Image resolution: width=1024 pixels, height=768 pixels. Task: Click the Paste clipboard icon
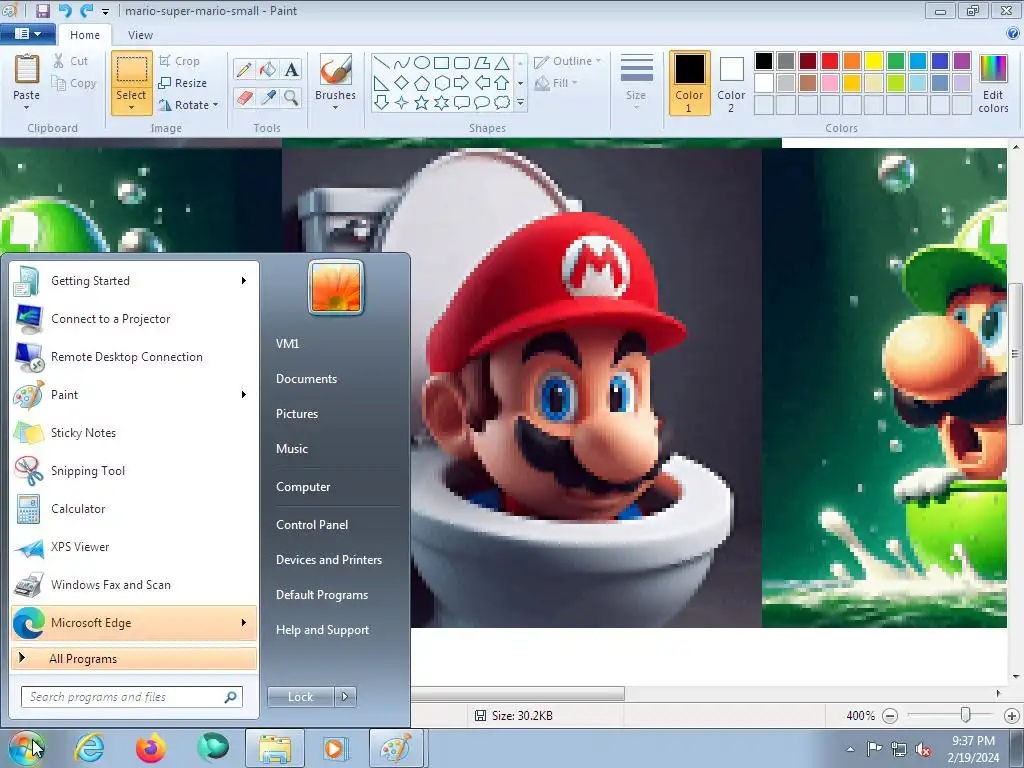point(27,70)
